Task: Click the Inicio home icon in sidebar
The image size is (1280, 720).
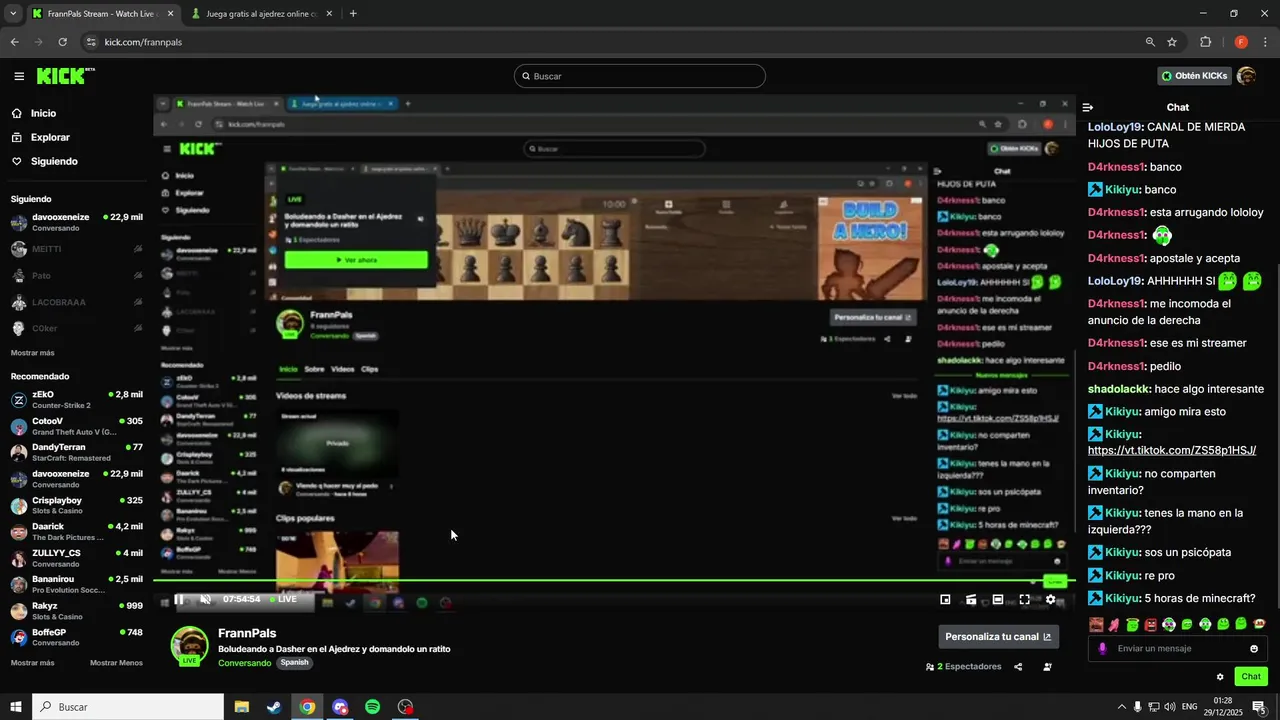Action: (x=17, y=113)
